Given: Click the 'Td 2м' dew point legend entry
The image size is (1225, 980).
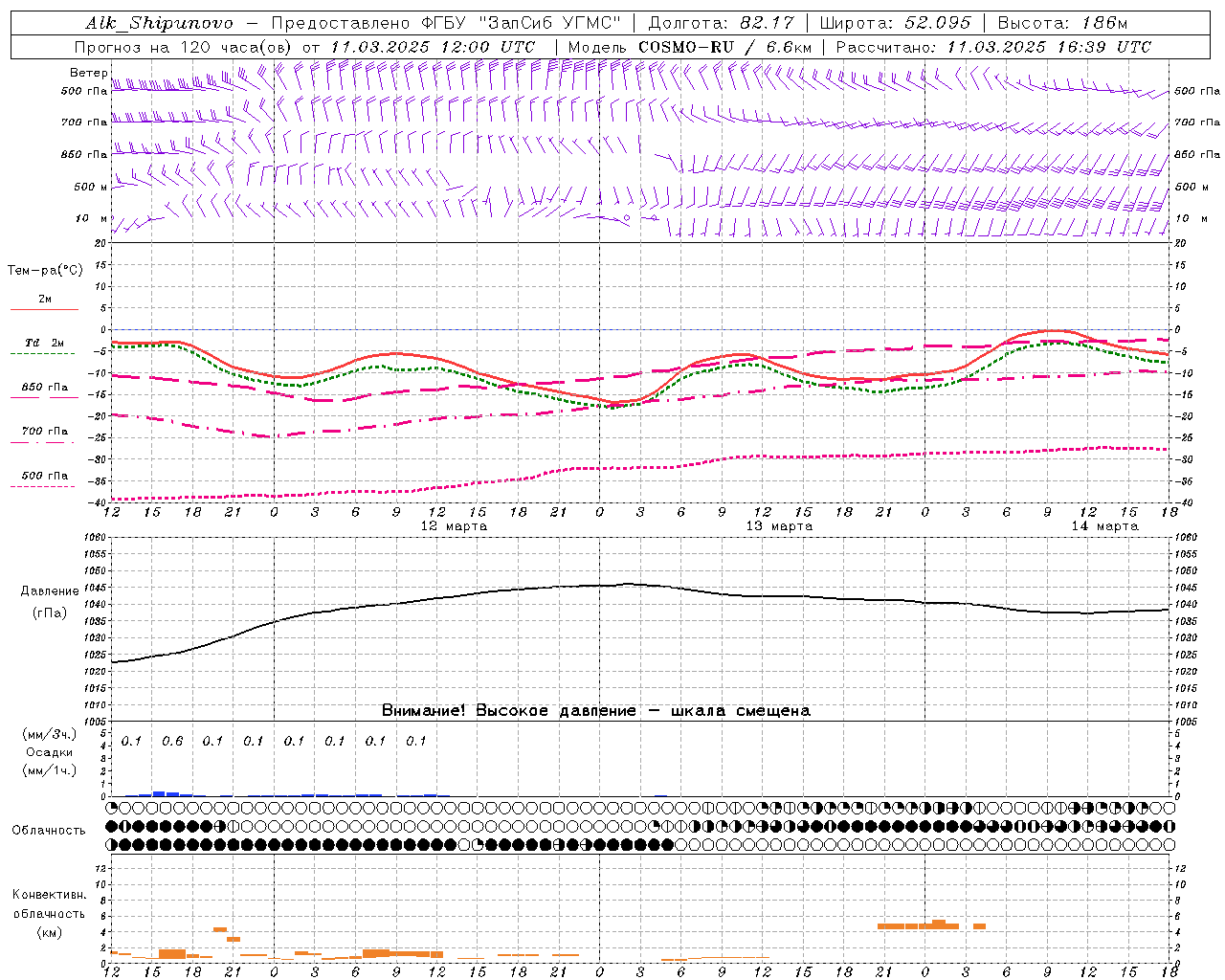Looking at the screenshot, I should point(44,343).
